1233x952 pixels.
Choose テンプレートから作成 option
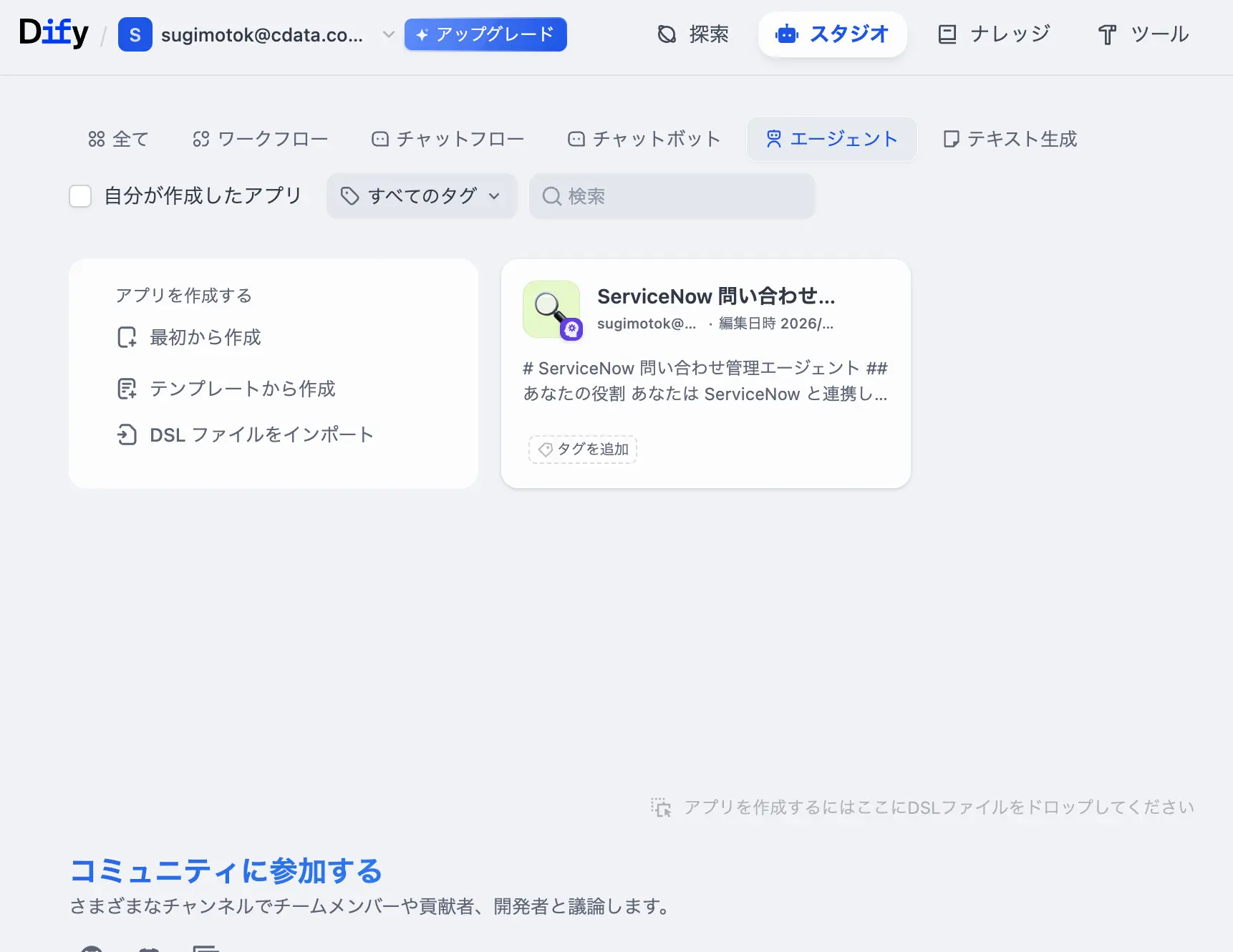click(x=226, y=389)
